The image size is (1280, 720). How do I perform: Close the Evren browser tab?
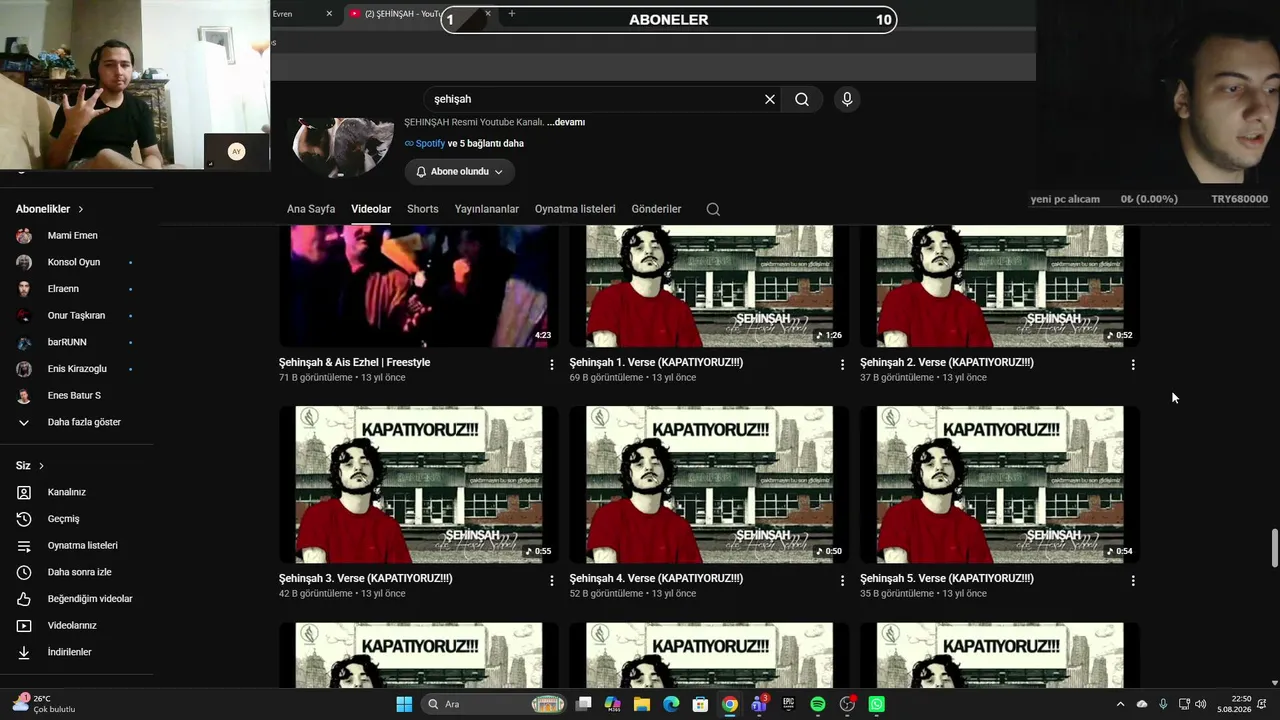pos(329,14)
